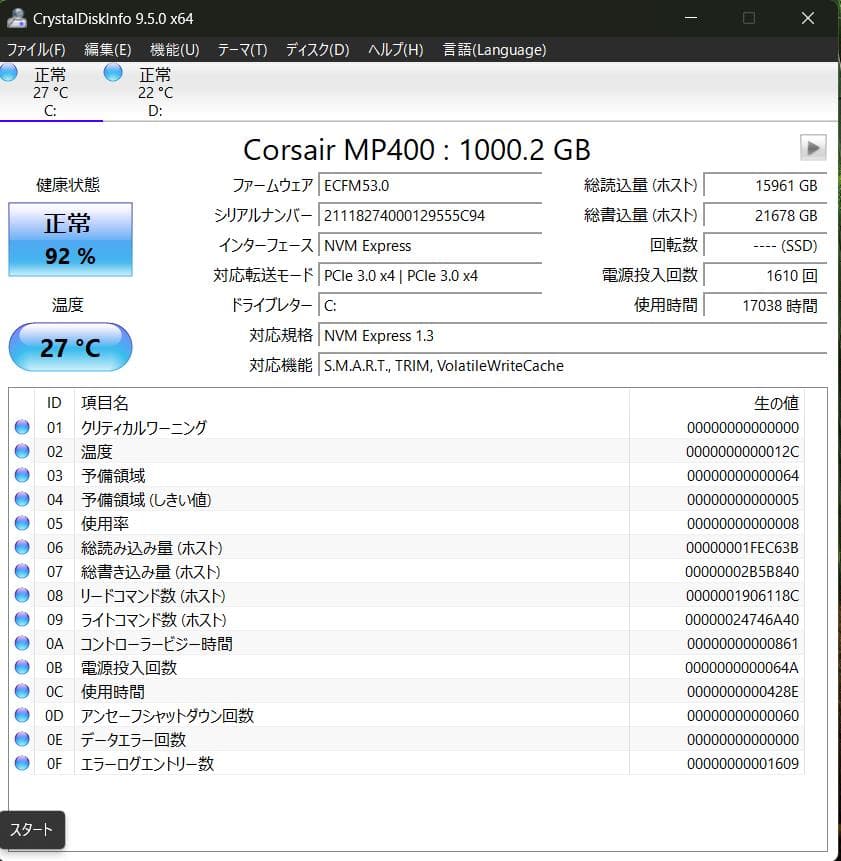Open the 編集(E) menu
This screenshot has height=861, width=841.
[x=108, y=50]
